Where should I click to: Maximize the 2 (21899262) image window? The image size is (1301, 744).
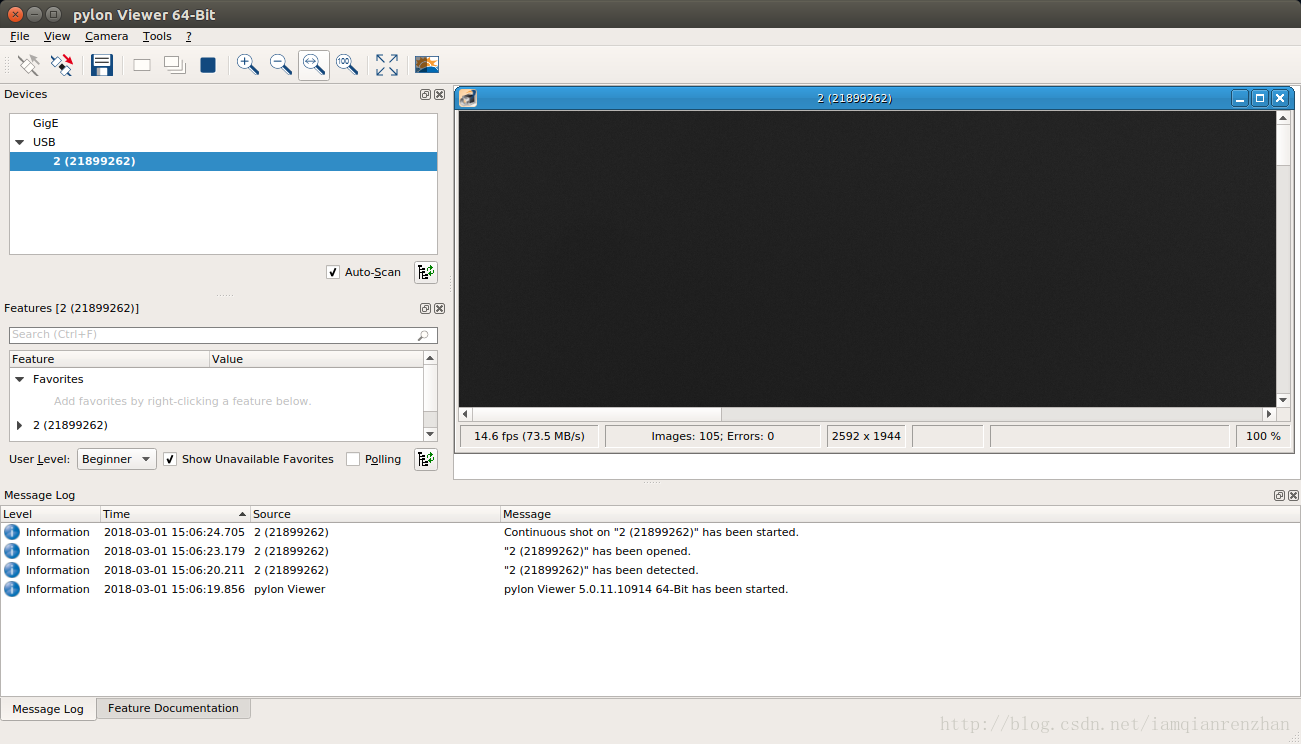[x=1260, y=98]
